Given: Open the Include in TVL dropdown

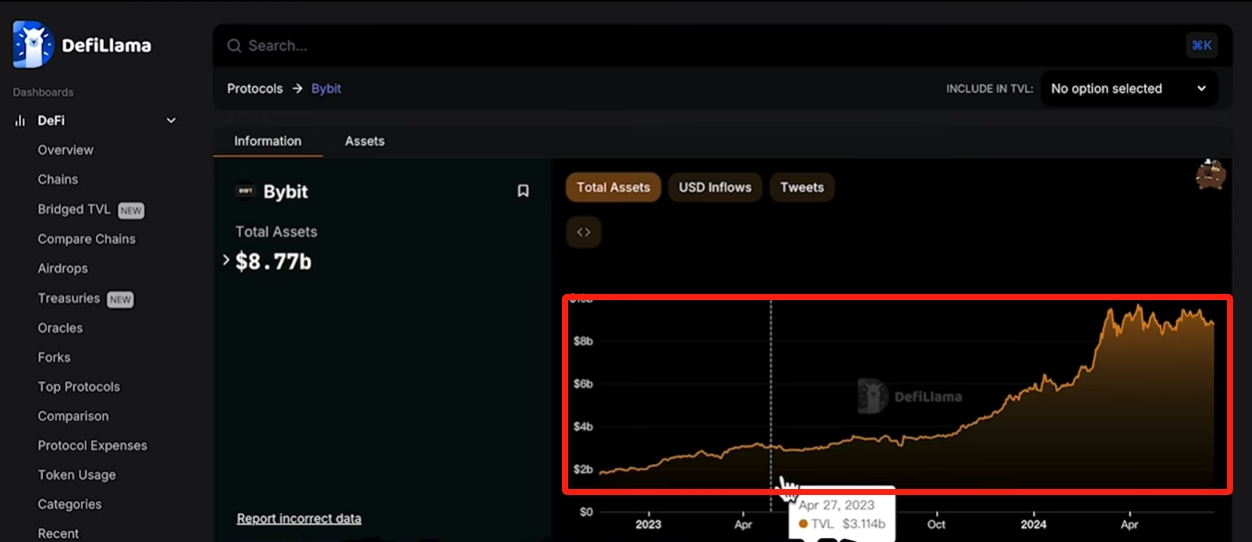Looking at the screenshot, I should click(1129, 88).
